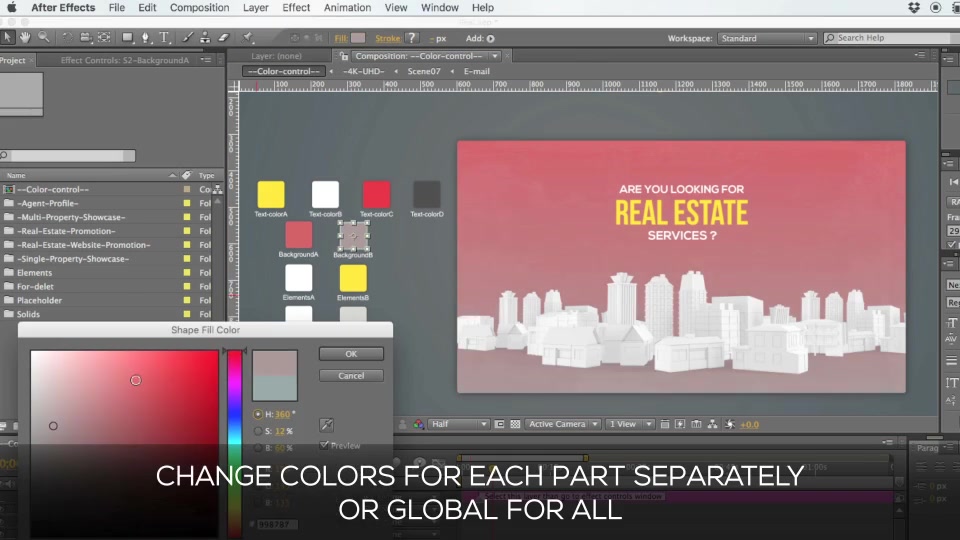Screen dimensions: 960x540
Task: Select the Eraser tool
Action: click(223, 37)
